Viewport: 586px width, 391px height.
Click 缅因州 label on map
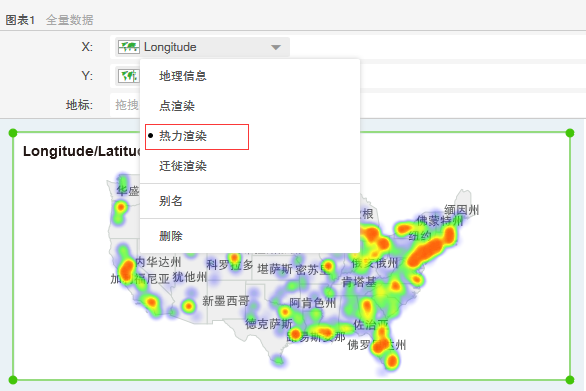[461, 210]
